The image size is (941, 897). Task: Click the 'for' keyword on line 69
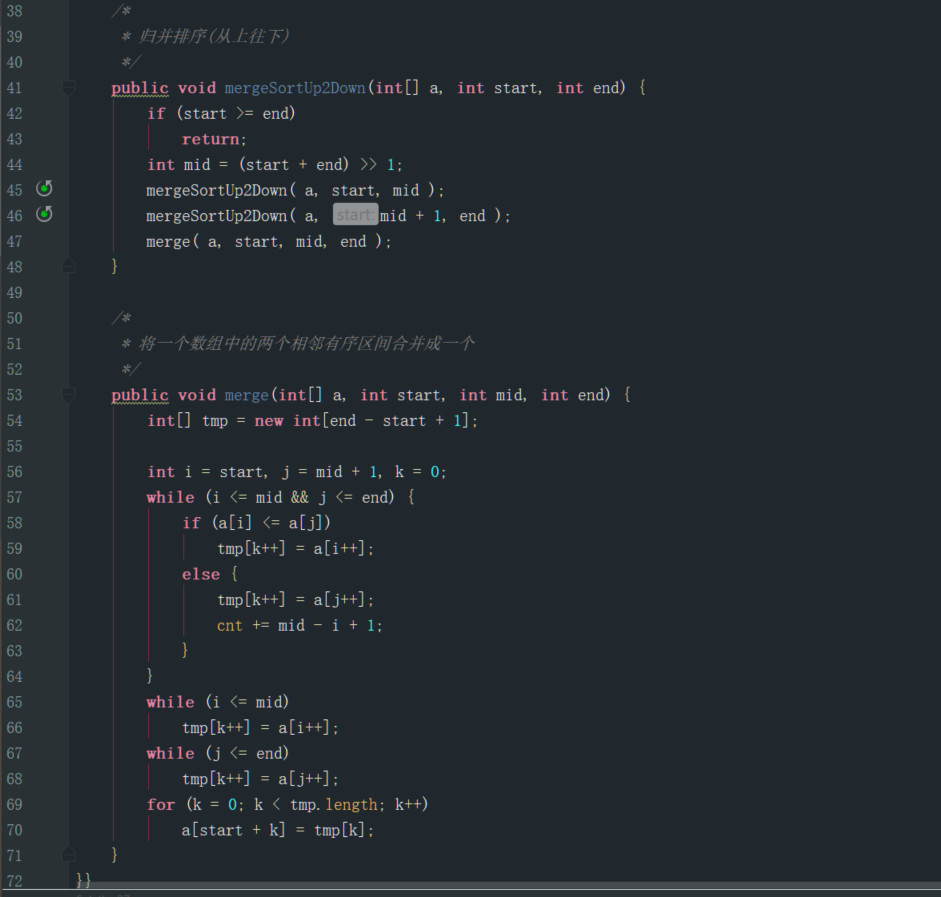point(161,805)
